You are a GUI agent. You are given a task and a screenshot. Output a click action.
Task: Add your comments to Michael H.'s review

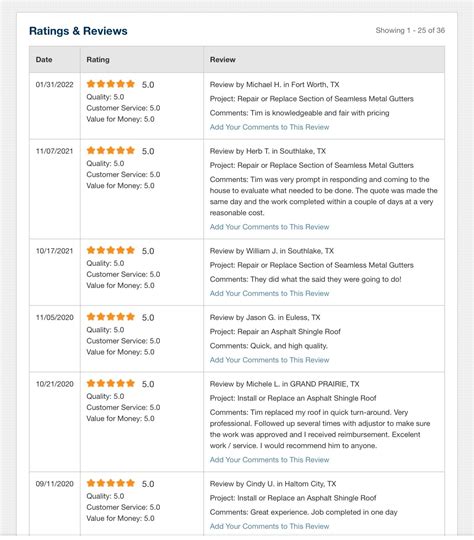269,127
